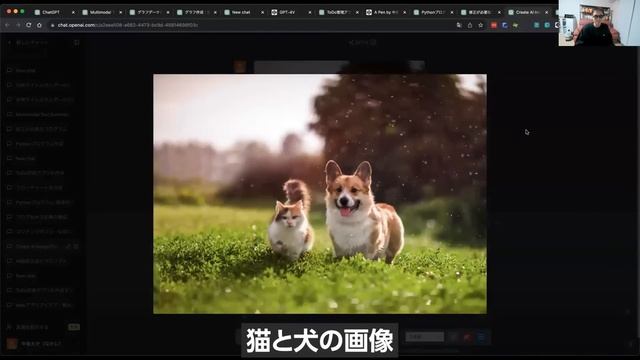The image size is (640, 360).
Task: Click the enlarged cat and dog image
Action: (320, 194)
